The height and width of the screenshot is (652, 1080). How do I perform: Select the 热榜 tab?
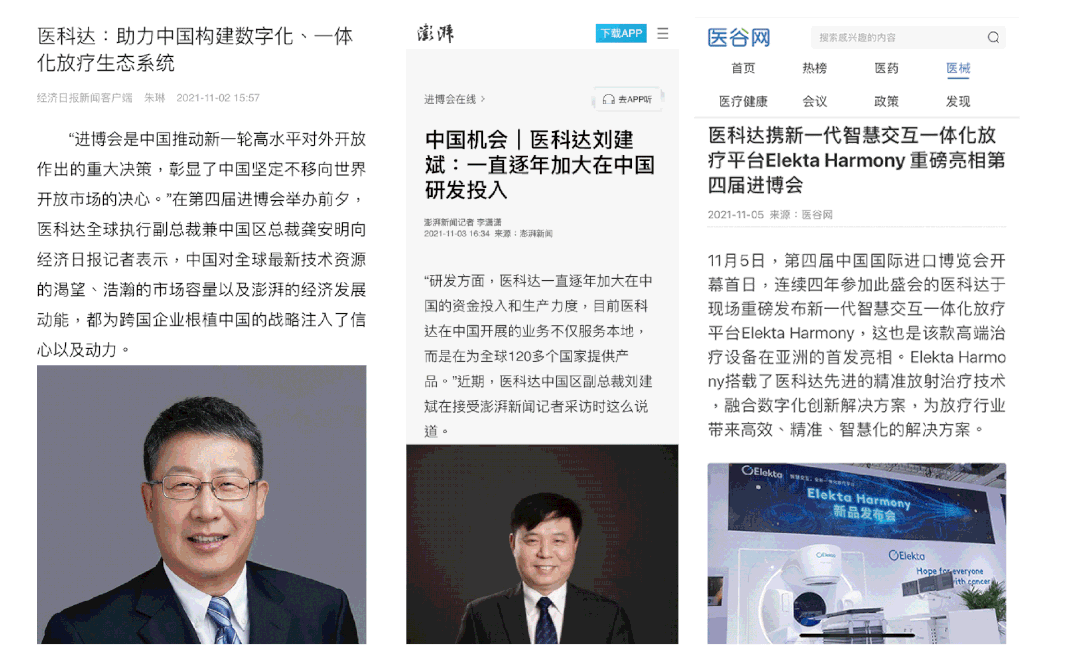[x=814, y=68]
